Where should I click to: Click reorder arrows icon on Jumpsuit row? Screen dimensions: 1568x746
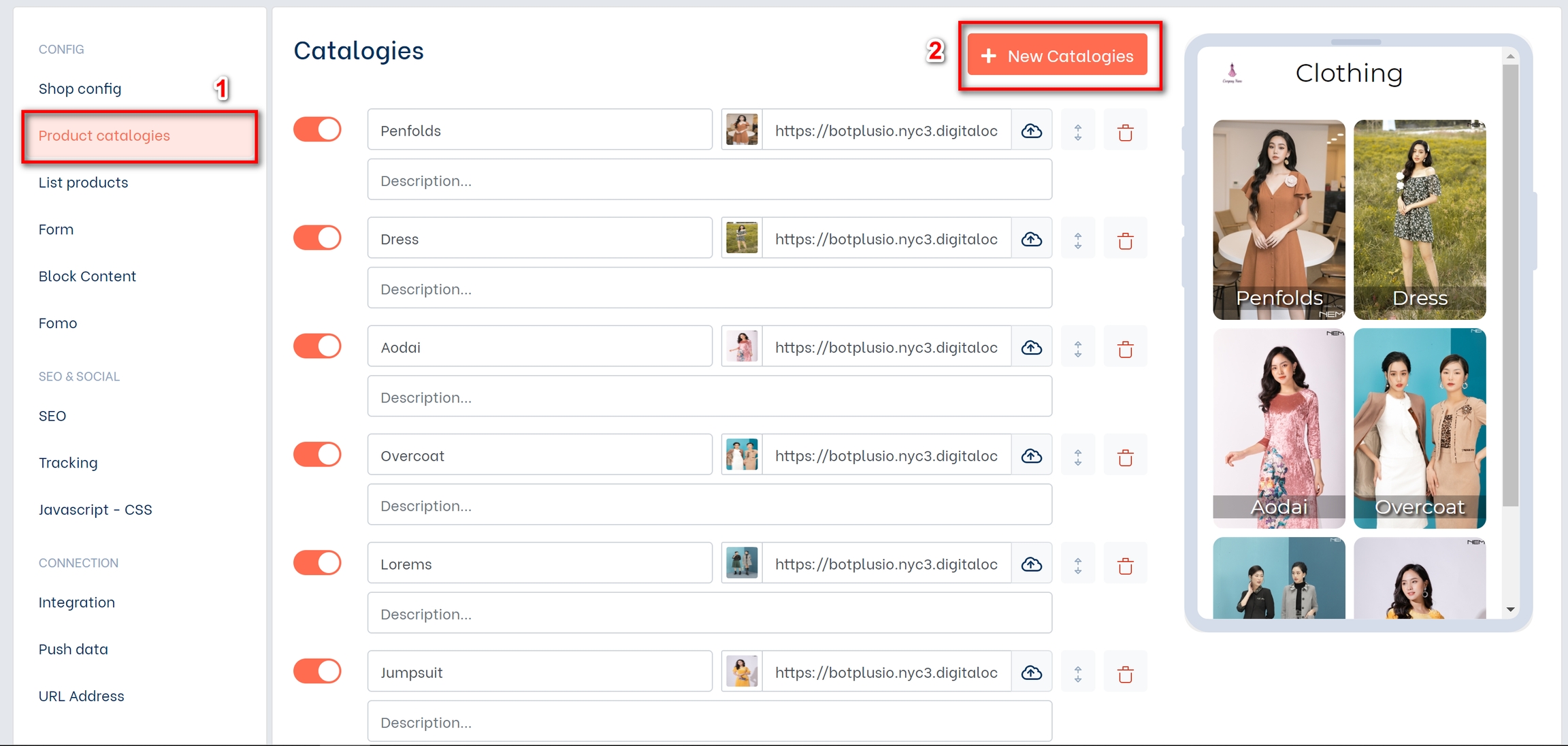tap(1077, 673)
